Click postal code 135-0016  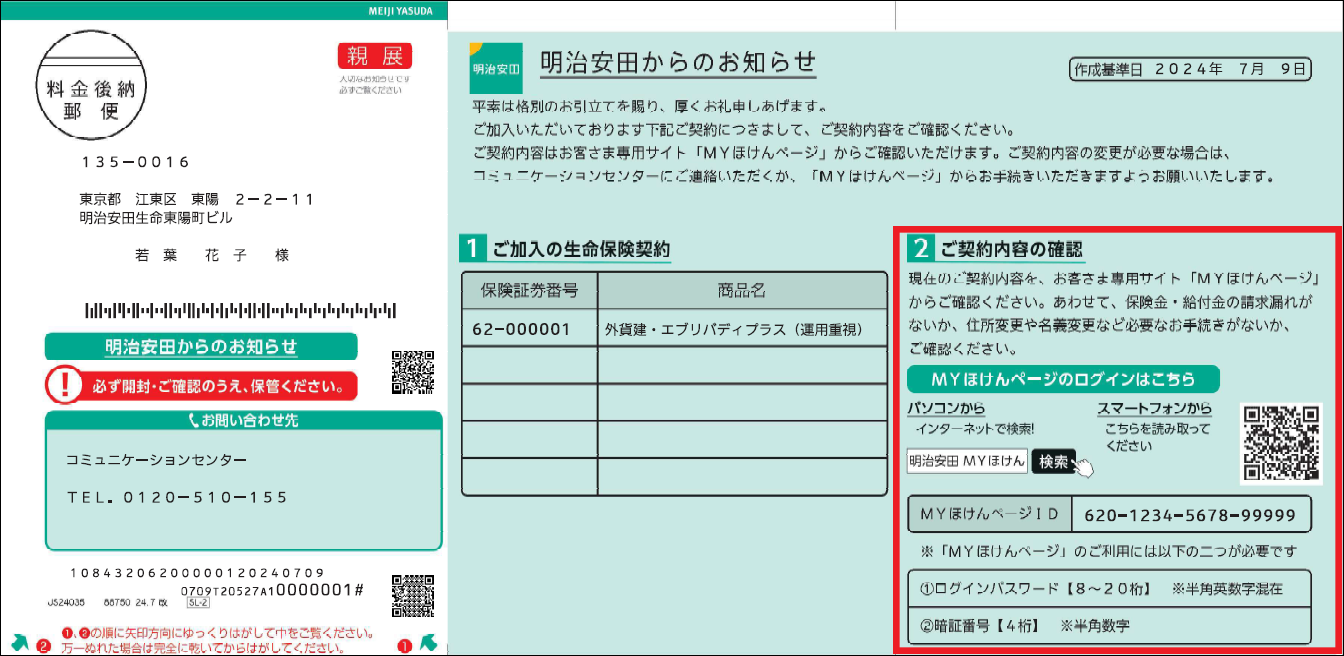135,162
